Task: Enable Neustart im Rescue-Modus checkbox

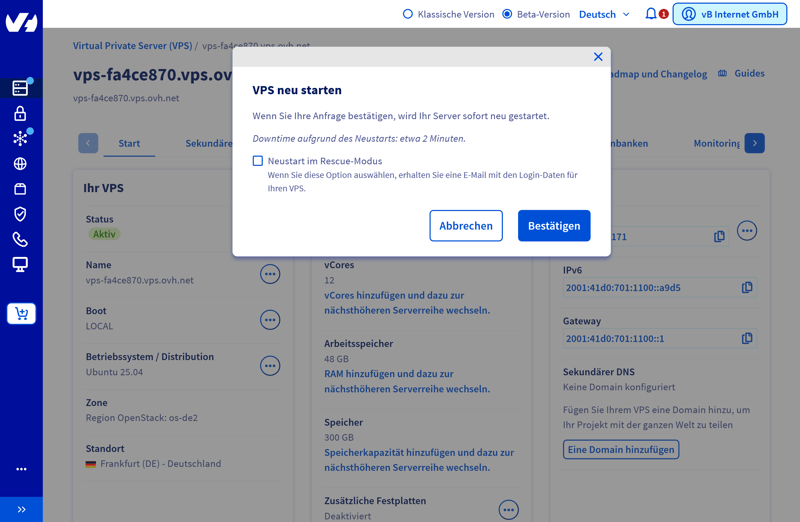Action: pyautogui.click(x=258, y=161)
